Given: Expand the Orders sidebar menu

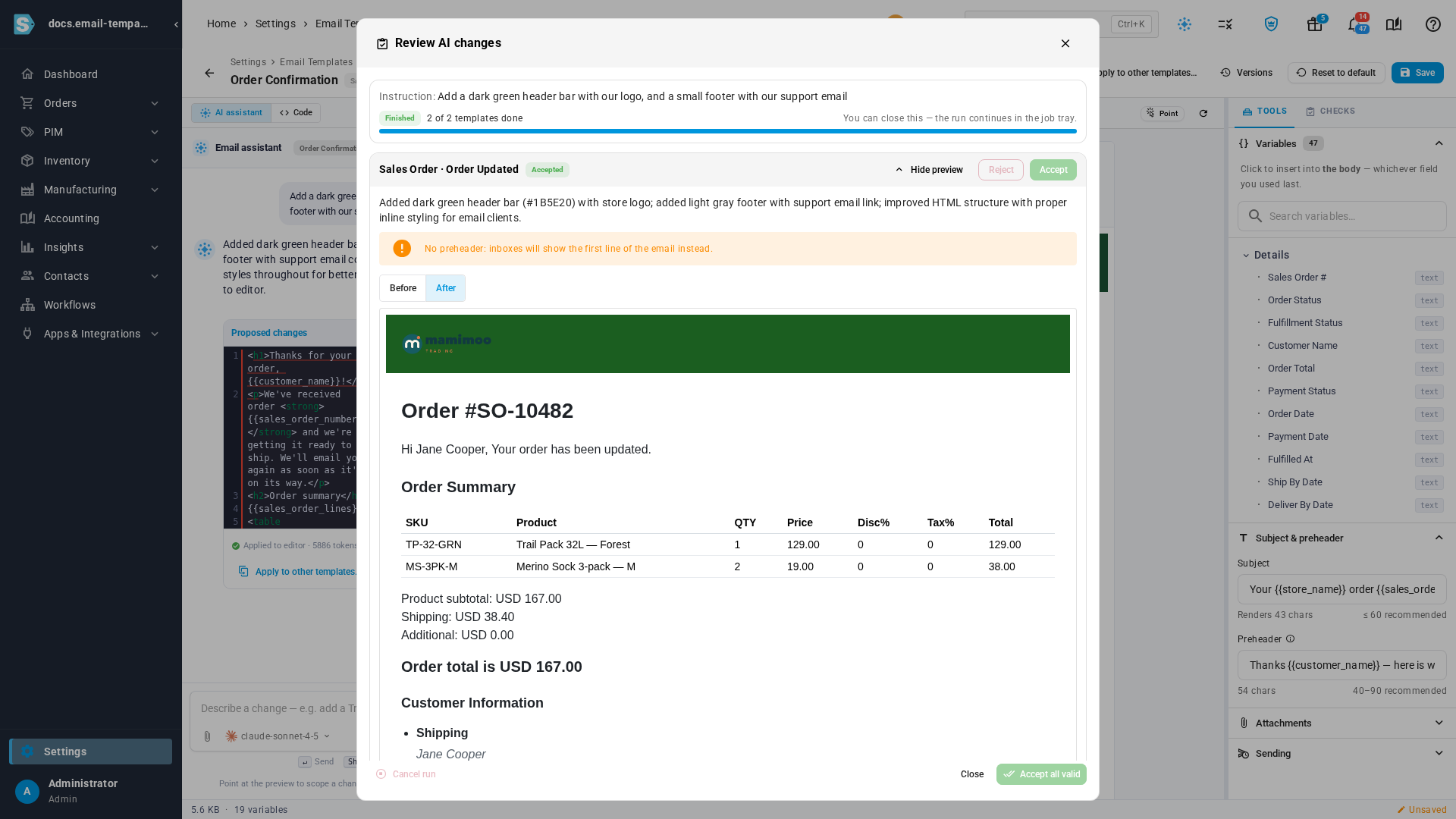Looking at the screenshot, I should pos(90,103).
